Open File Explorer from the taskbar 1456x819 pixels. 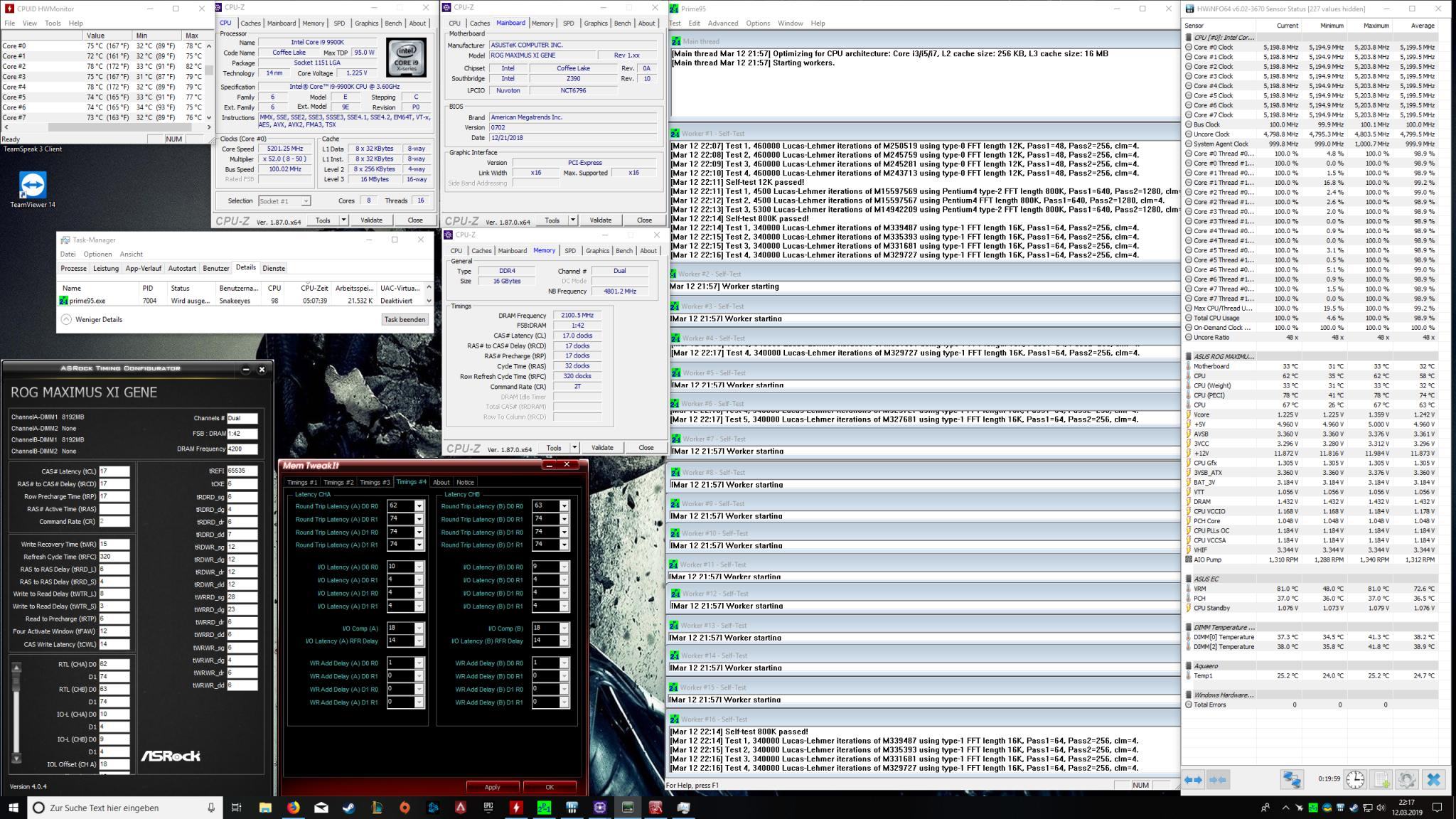(x=265, y=808)
